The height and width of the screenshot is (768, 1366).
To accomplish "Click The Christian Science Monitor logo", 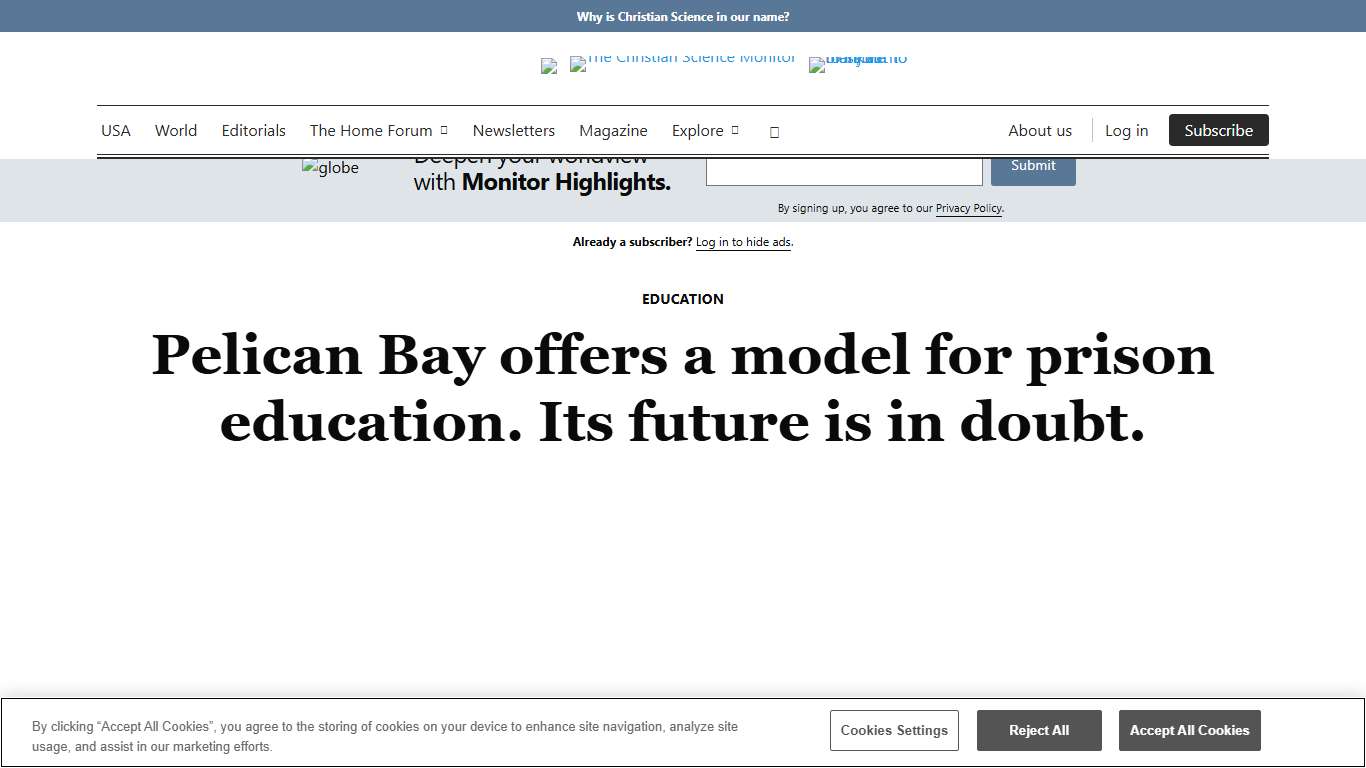I will coord(683,63).
